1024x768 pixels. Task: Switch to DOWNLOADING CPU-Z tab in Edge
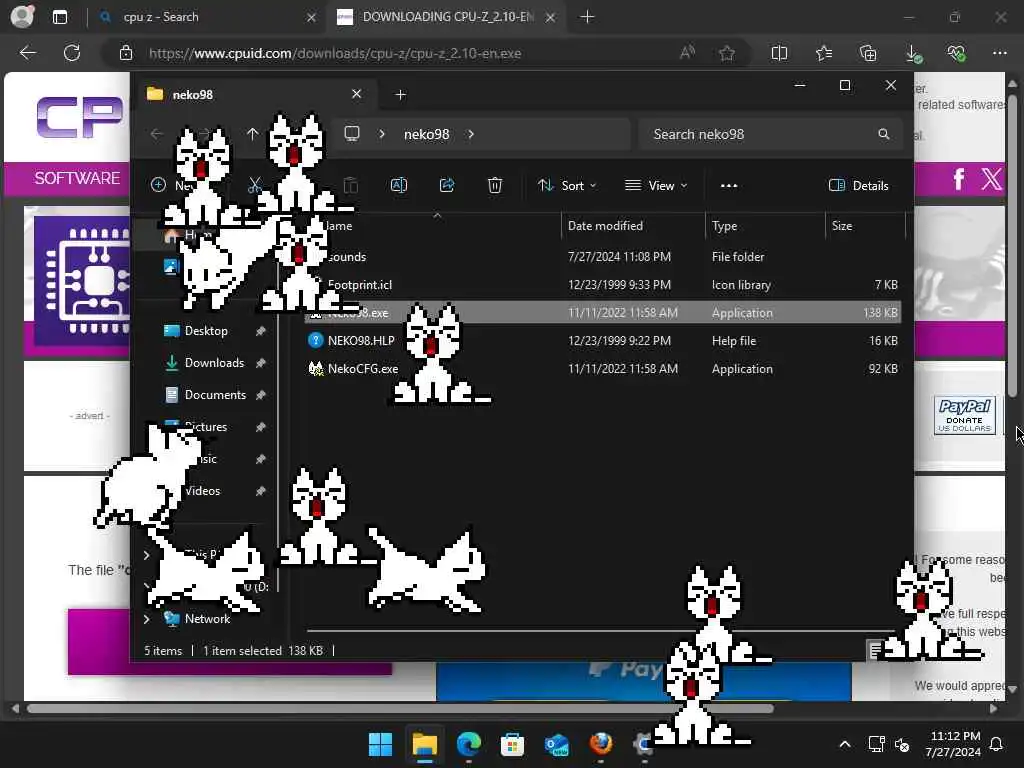coord(447,17)
